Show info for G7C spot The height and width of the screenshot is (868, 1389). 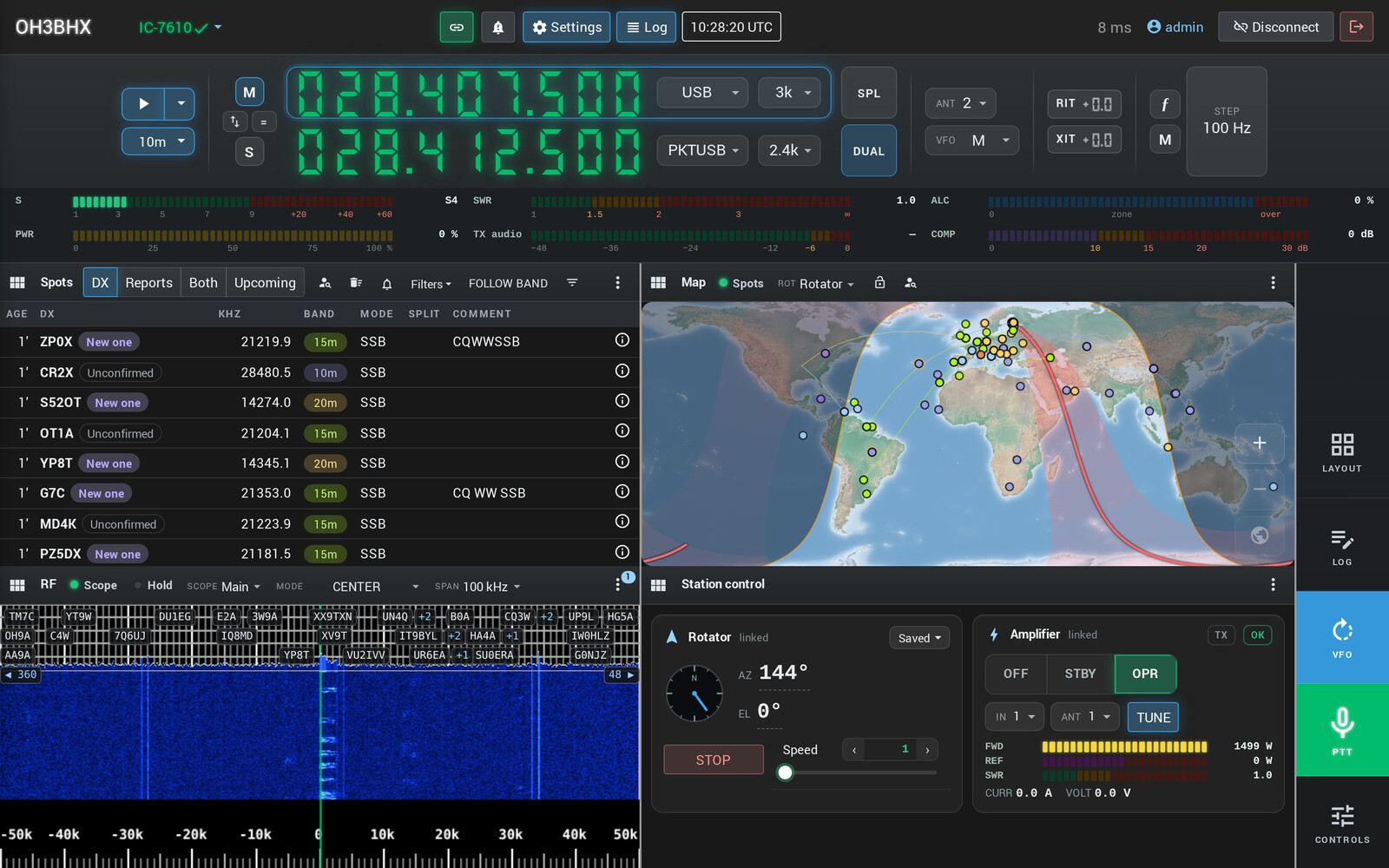tap(622, 491)
